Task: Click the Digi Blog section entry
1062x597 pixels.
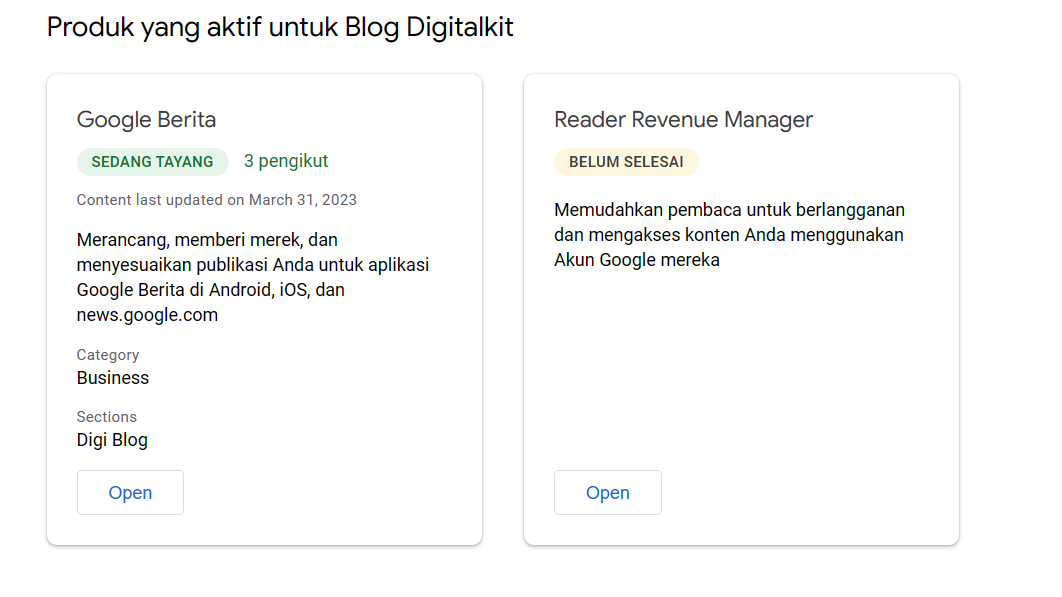Action: (x=111, y=439)
